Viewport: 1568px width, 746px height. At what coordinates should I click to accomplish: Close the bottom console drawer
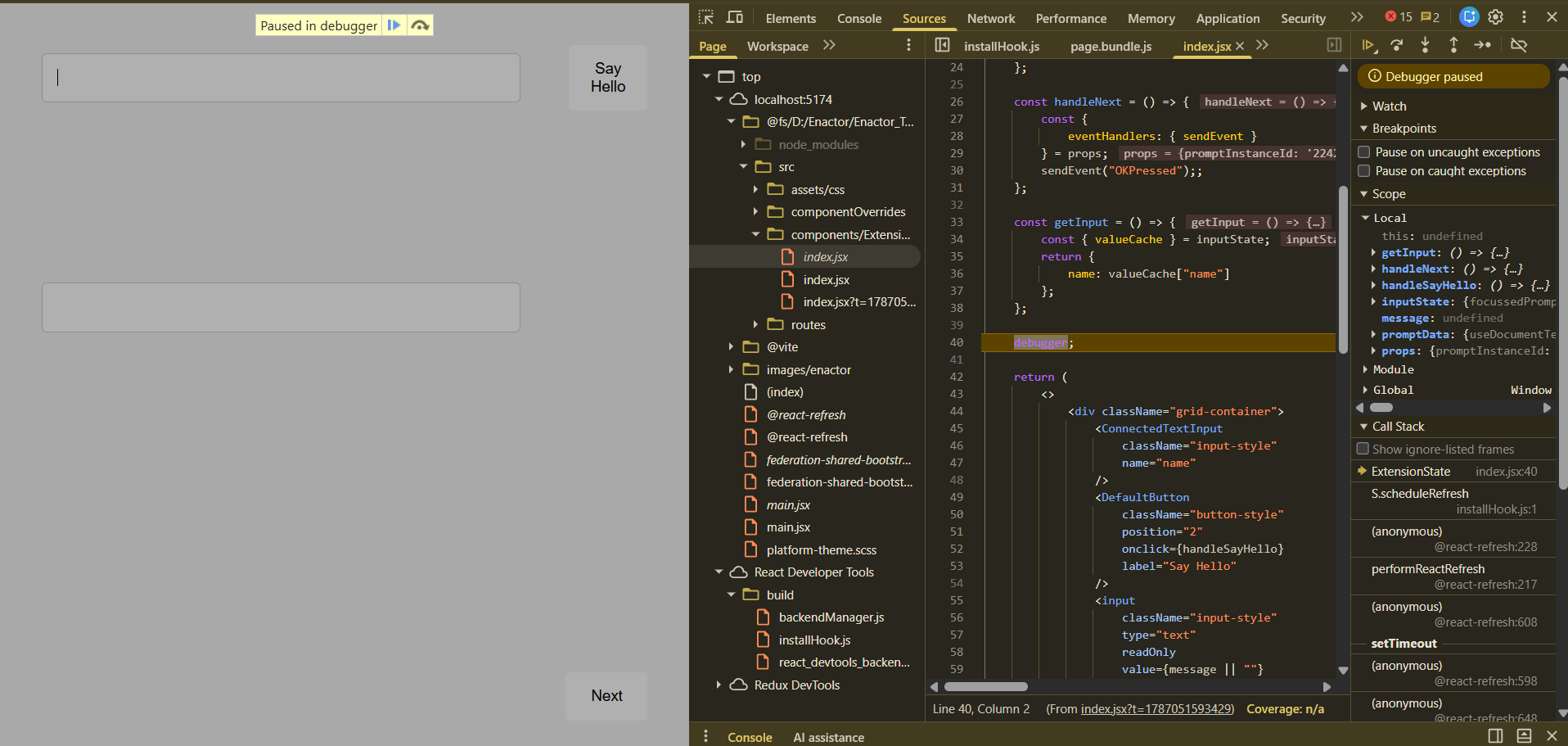pos(1552,735)
